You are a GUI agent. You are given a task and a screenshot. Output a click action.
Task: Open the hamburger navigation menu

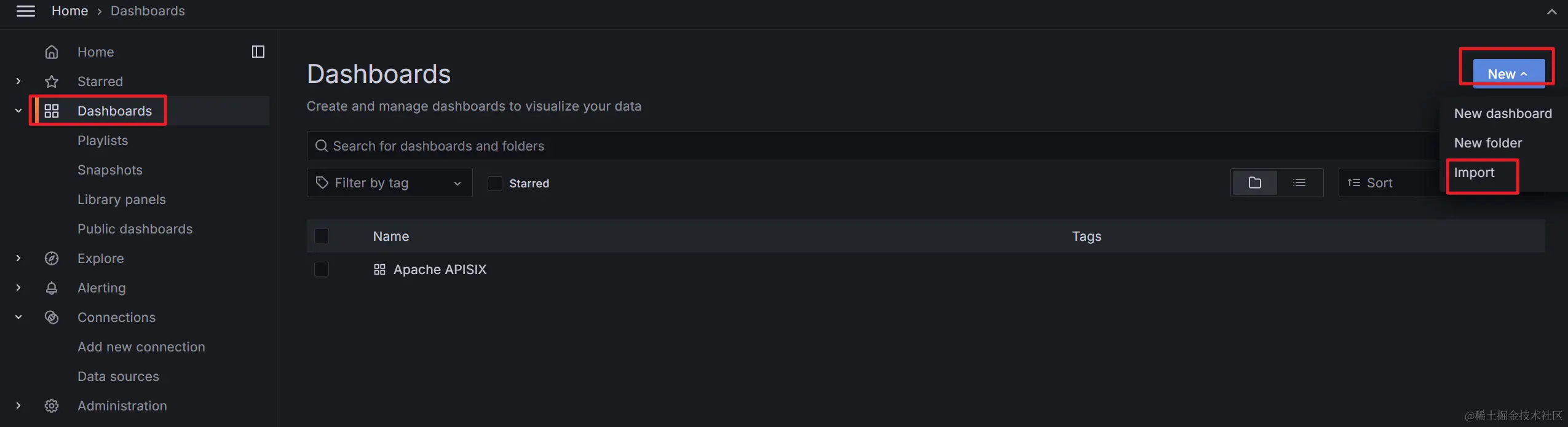(25, 11)
